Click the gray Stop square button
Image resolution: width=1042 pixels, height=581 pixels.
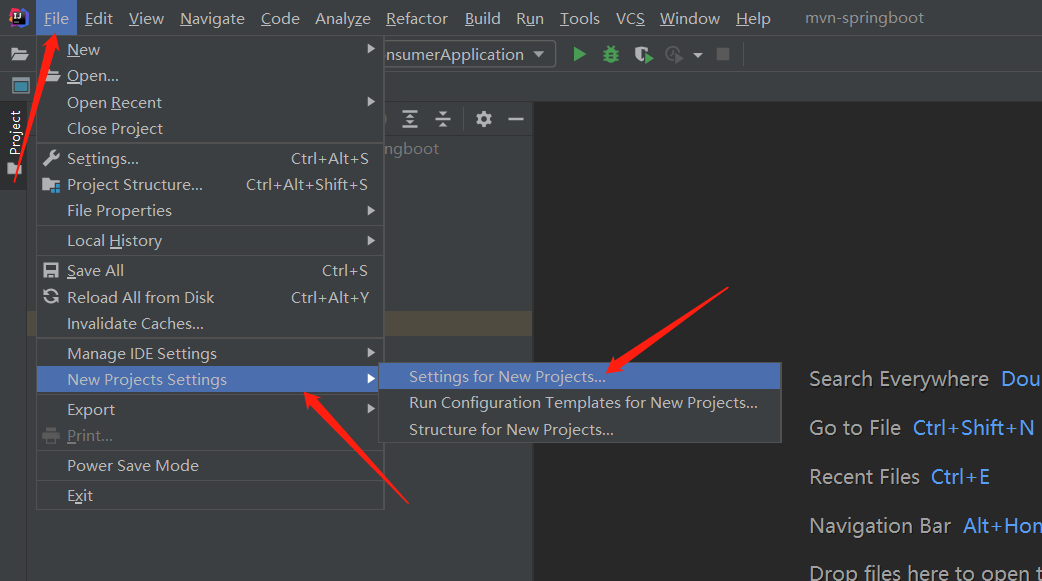(723, 55)
